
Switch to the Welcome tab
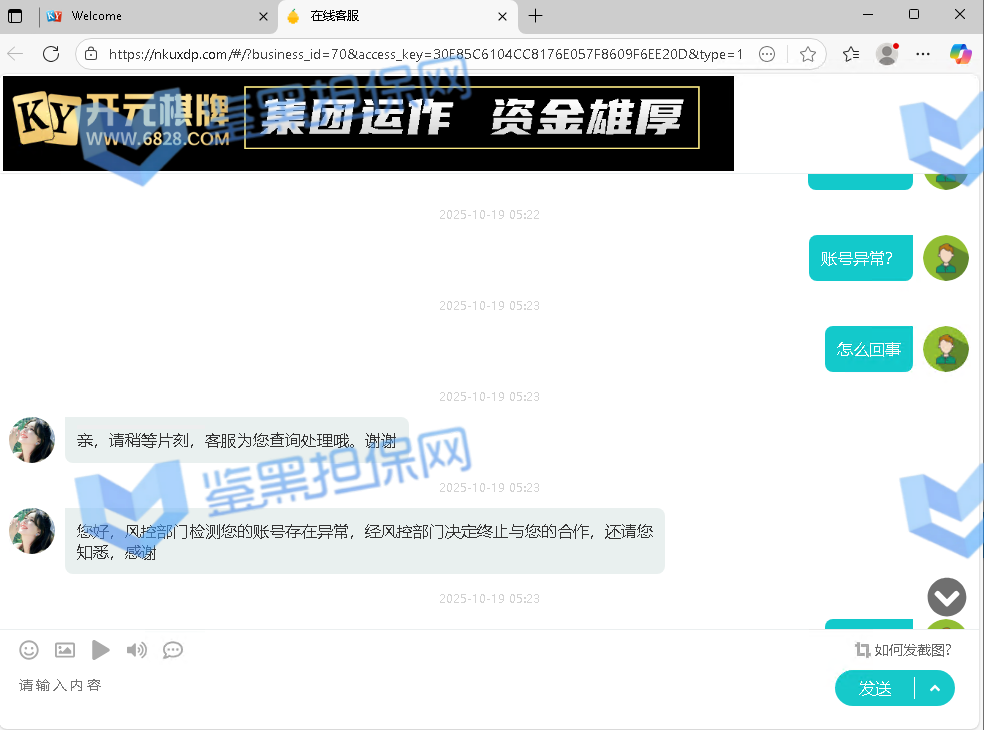(150, 16)
